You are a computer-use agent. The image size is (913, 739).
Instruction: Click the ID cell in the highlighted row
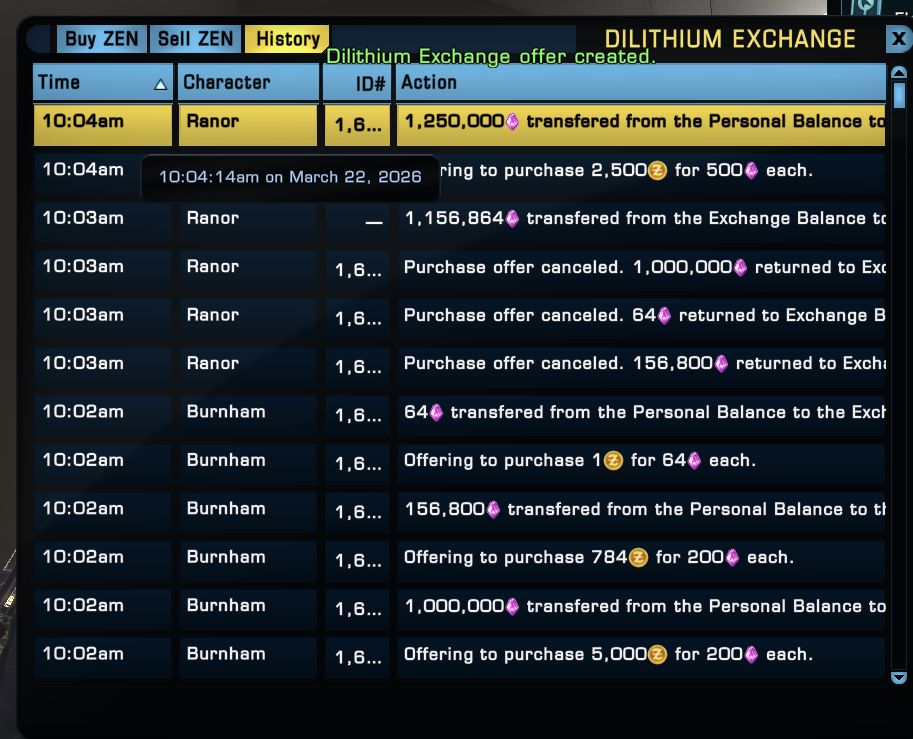(358, 125)
